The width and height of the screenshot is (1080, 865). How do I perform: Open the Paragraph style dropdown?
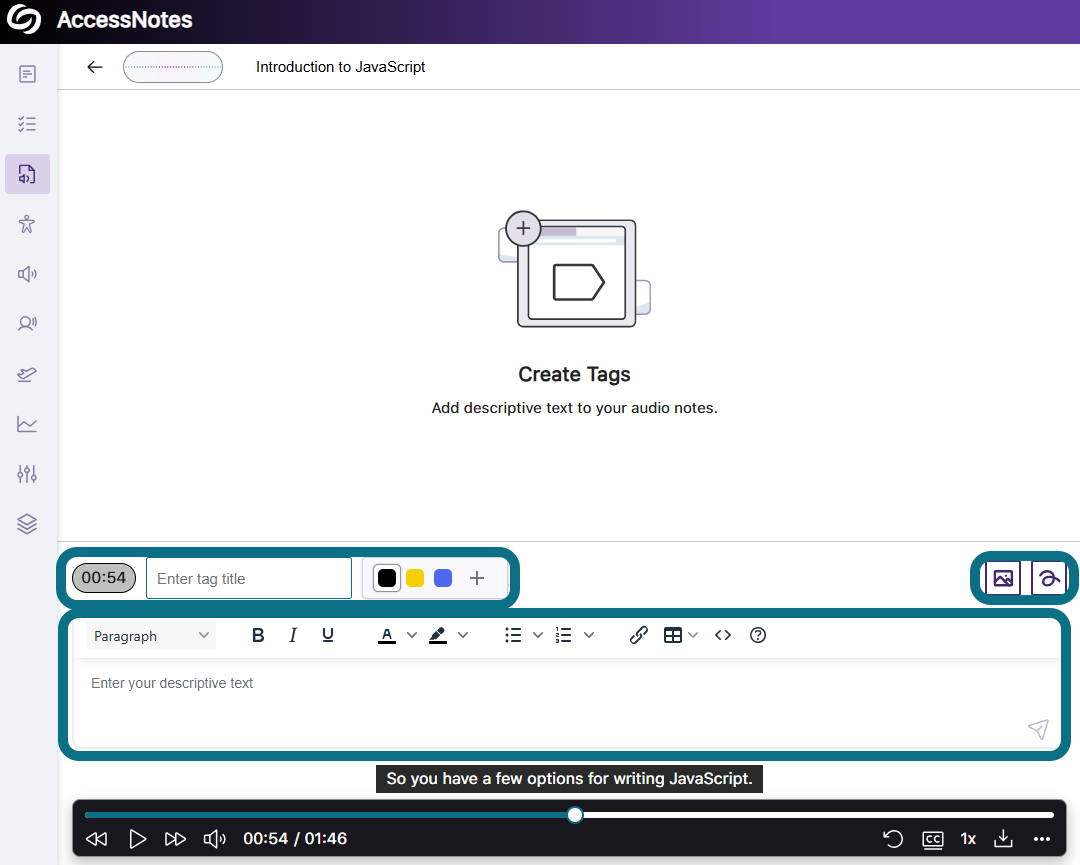[151, 636]
